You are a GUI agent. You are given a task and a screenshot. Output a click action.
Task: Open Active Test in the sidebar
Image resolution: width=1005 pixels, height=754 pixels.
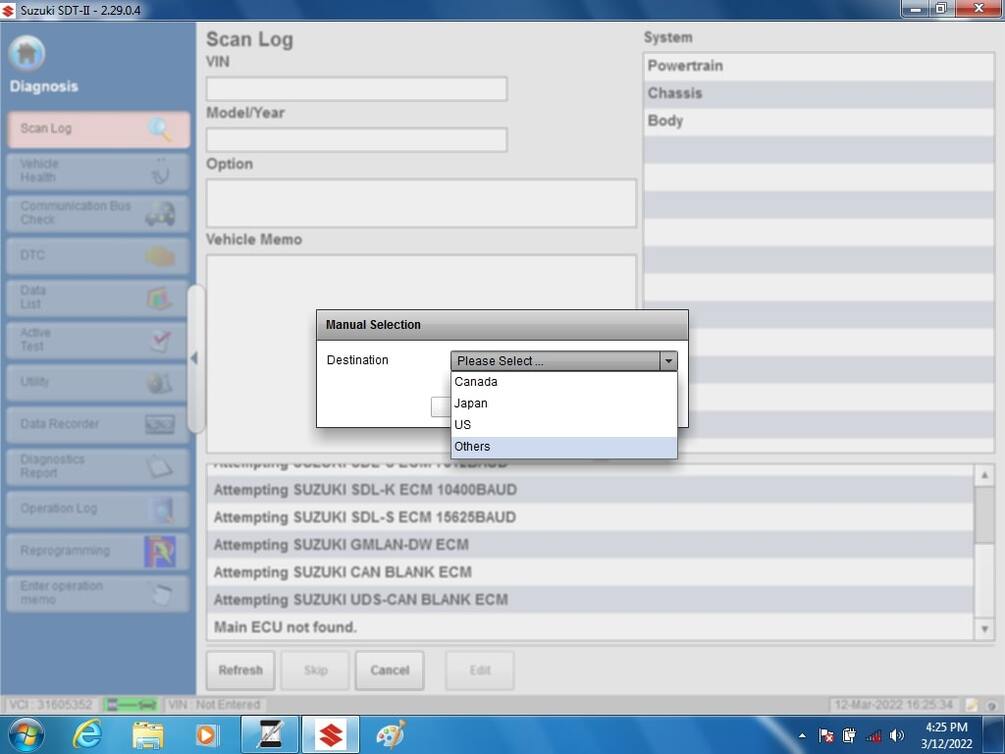(x=98, y=340)
